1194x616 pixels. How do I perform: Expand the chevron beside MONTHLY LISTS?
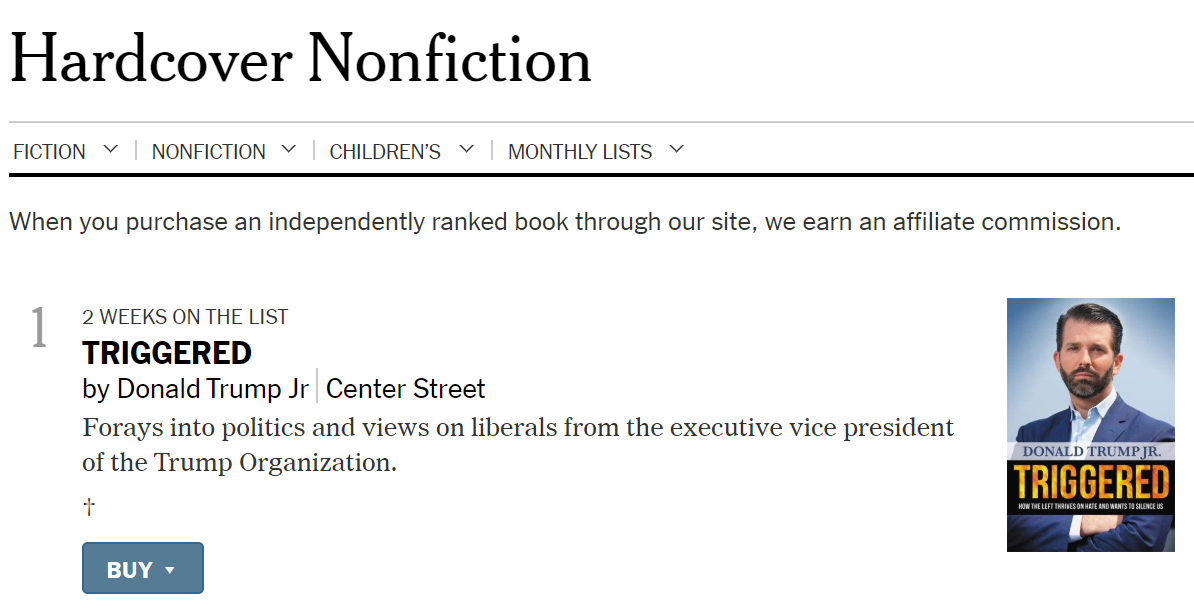[677, 150]
